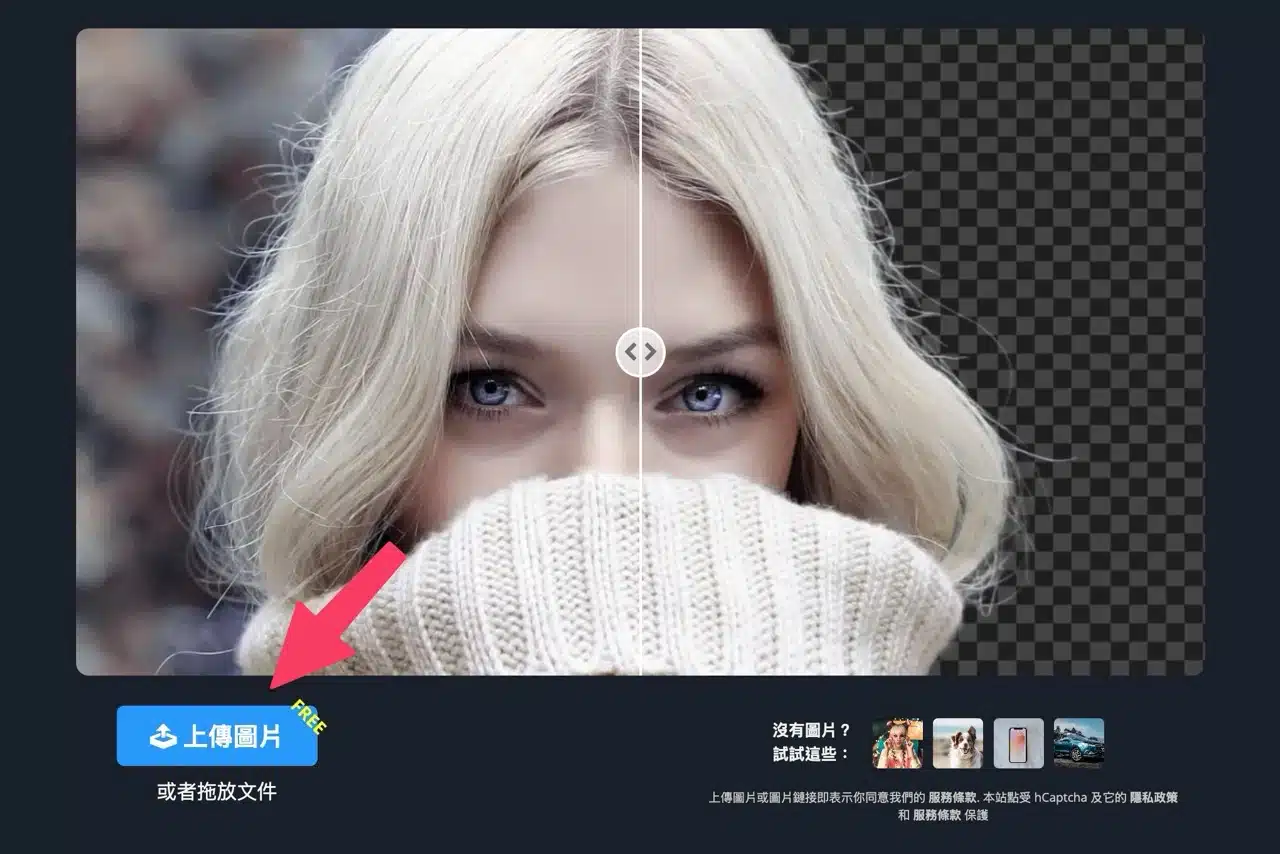Screen dimensions: 1280x854
Task: Click the yellow FREE badge on the upload button
Action: point(308,717)
